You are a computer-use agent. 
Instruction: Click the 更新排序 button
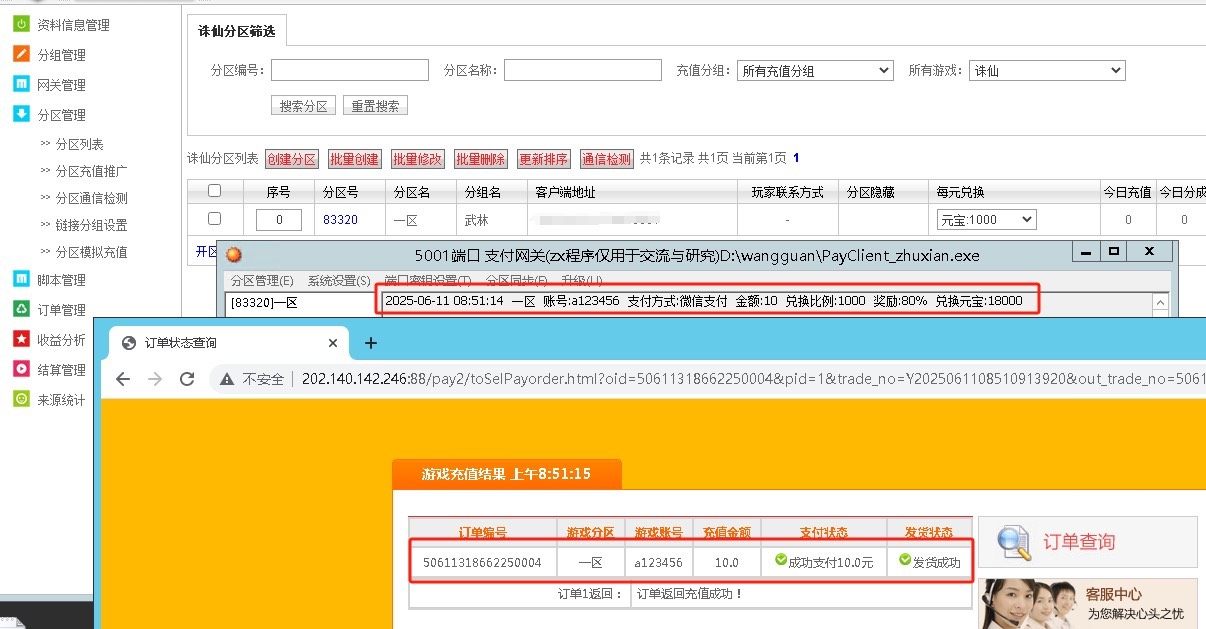[x=543, y=159]
